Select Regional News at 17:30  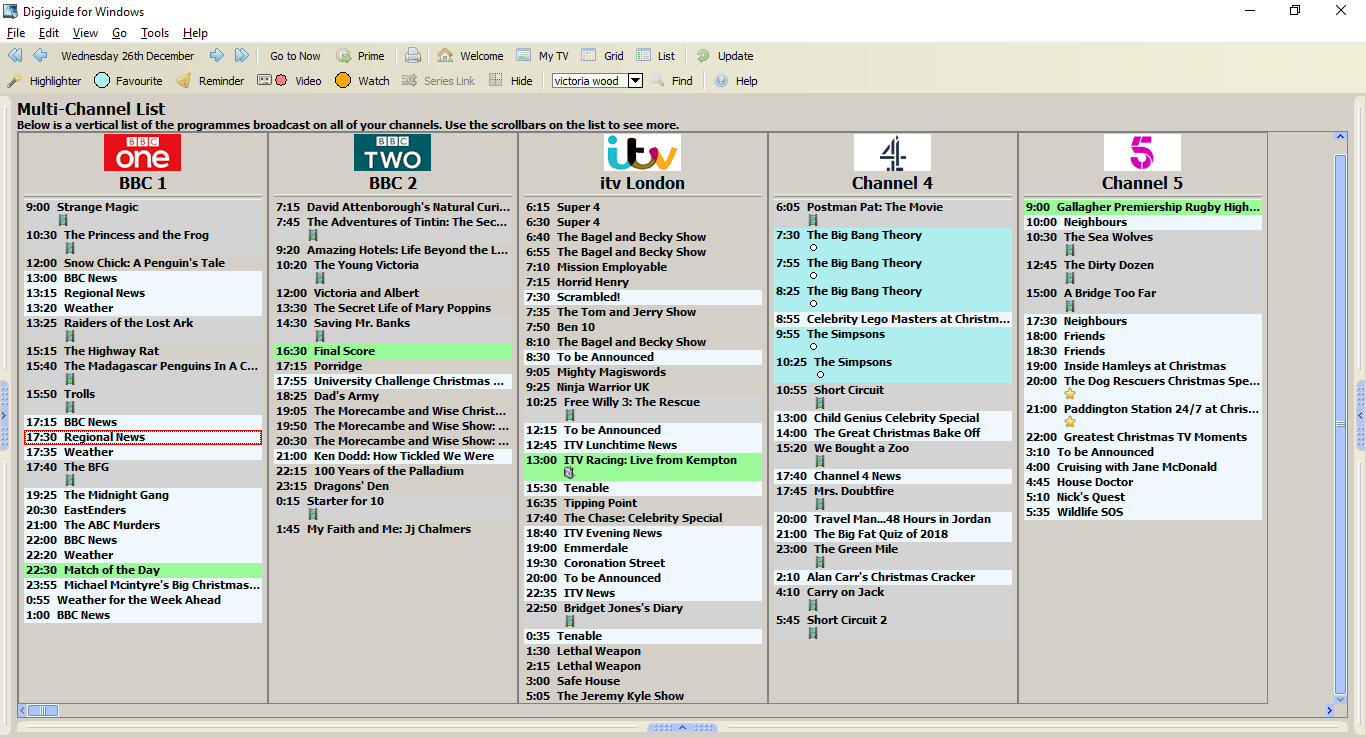pos(143,437)
